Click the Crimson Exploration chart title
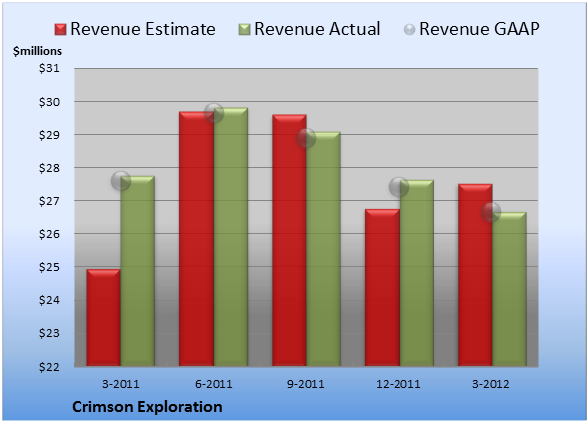The image size is (588, 422). tap(147, 407)
